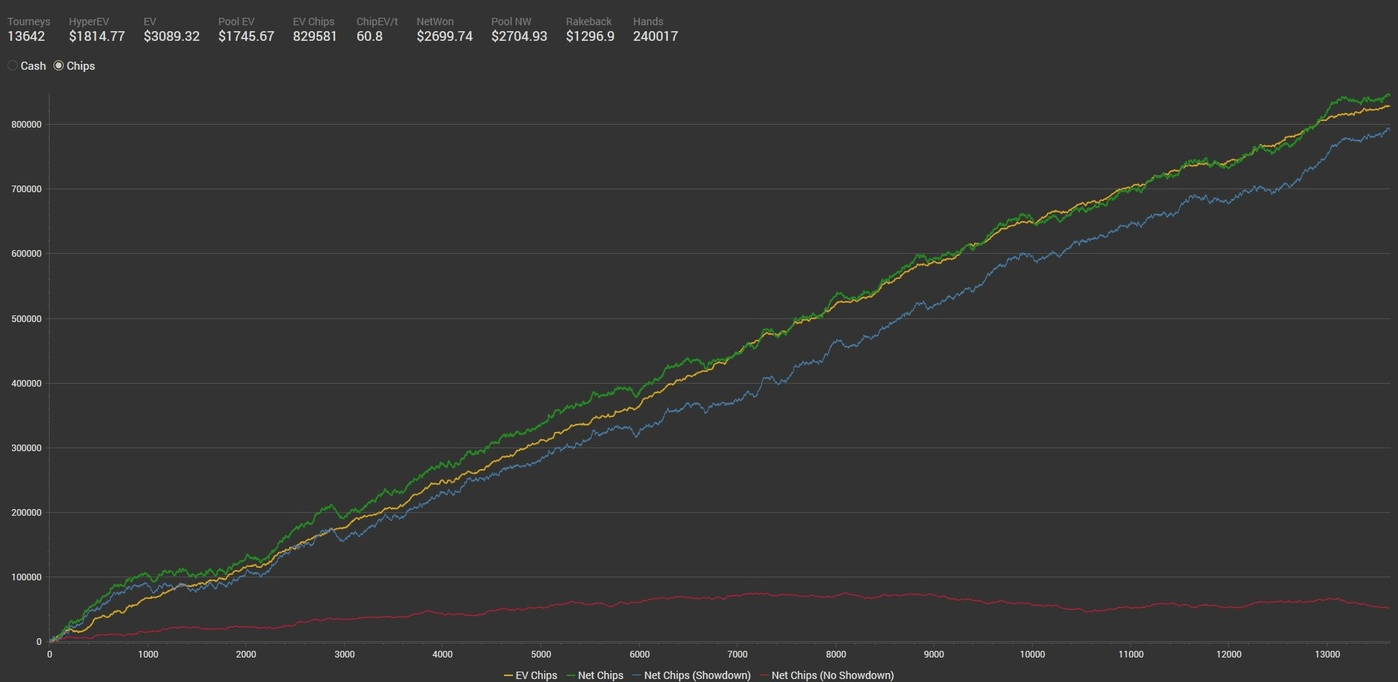1398x682 pixels.
Task: Select the Chips radio button
Action: click(59, 66)
